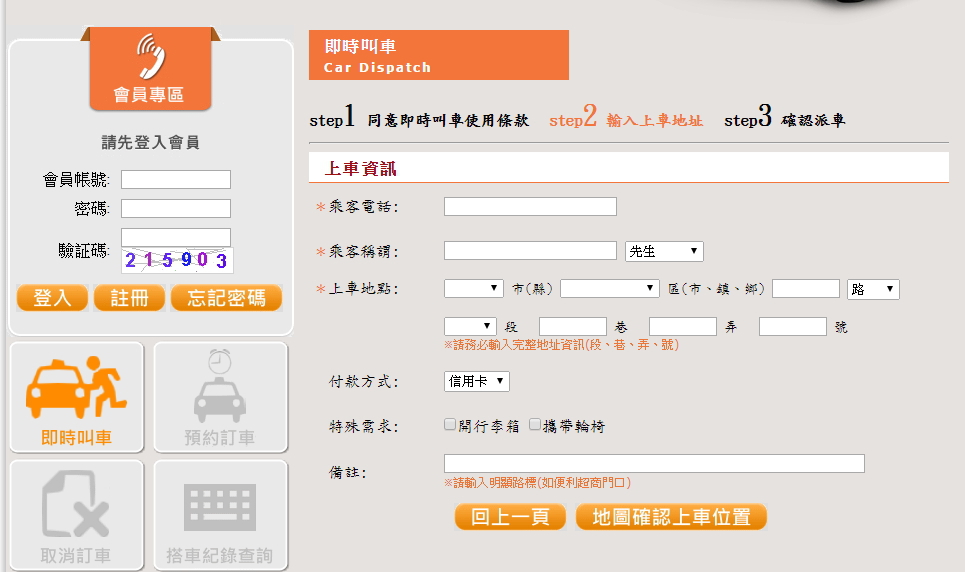
Task: Open the 信用卡 payment method dropdown
Action: point(476,381)
